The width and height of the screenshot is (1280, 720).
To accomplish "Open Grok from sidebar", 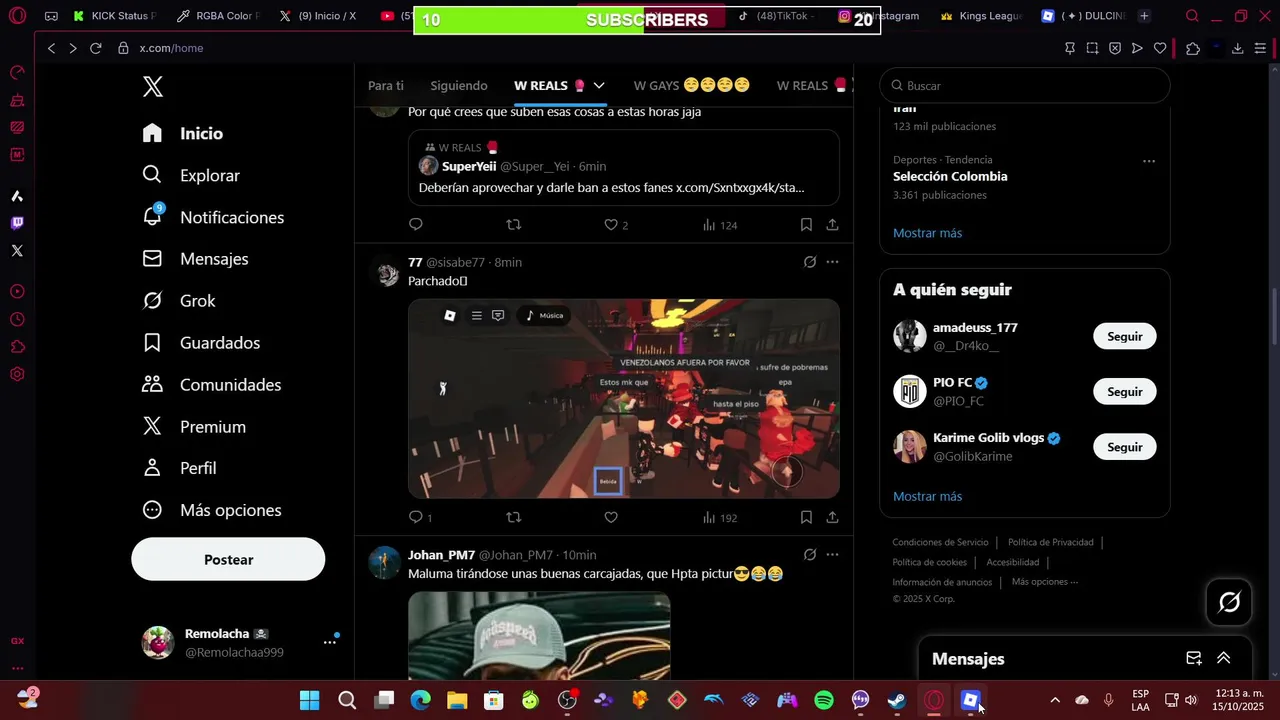I will pos(178,301).
